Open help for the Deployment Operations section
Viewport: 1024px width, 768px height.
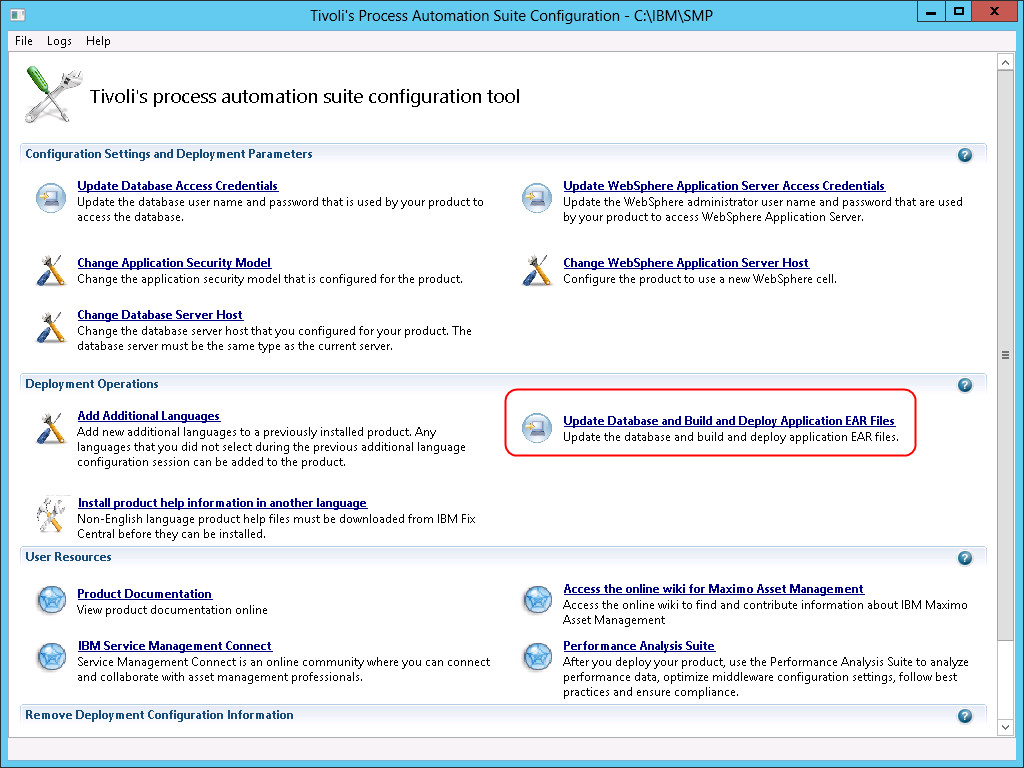pyautogui.click(x=965, y=385)
